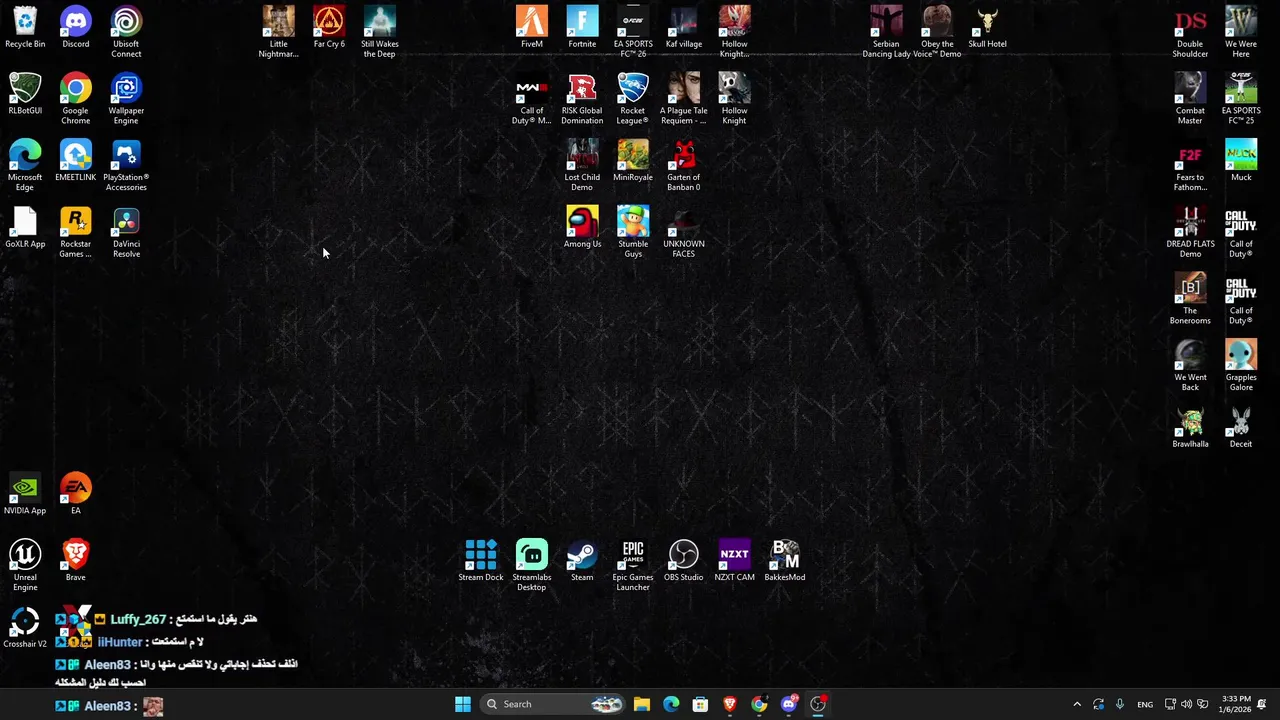This screenshot has height=720, width=1280.
Task: Open the Unreal Engine shortcut
Action: click(25, 565)
